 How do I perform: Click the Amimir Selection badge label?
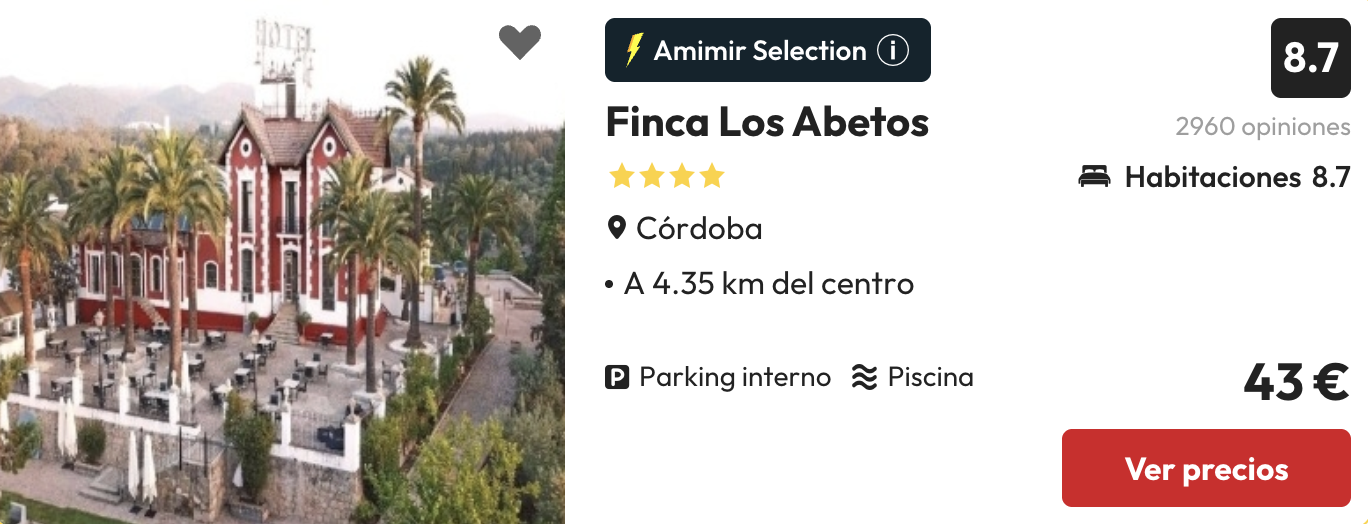pos(760,50)
